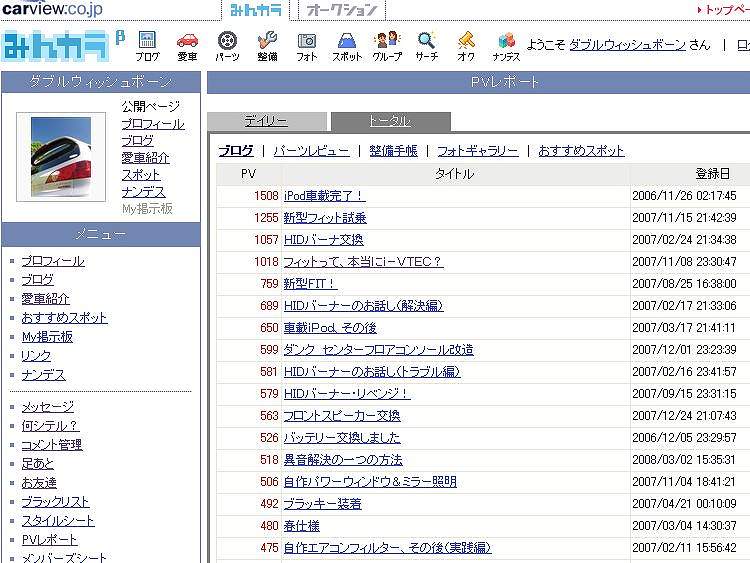The height and width of the screenshot is (563, 750).
Task: Open スタイルシート in the left menu
Action: point(58,521)
